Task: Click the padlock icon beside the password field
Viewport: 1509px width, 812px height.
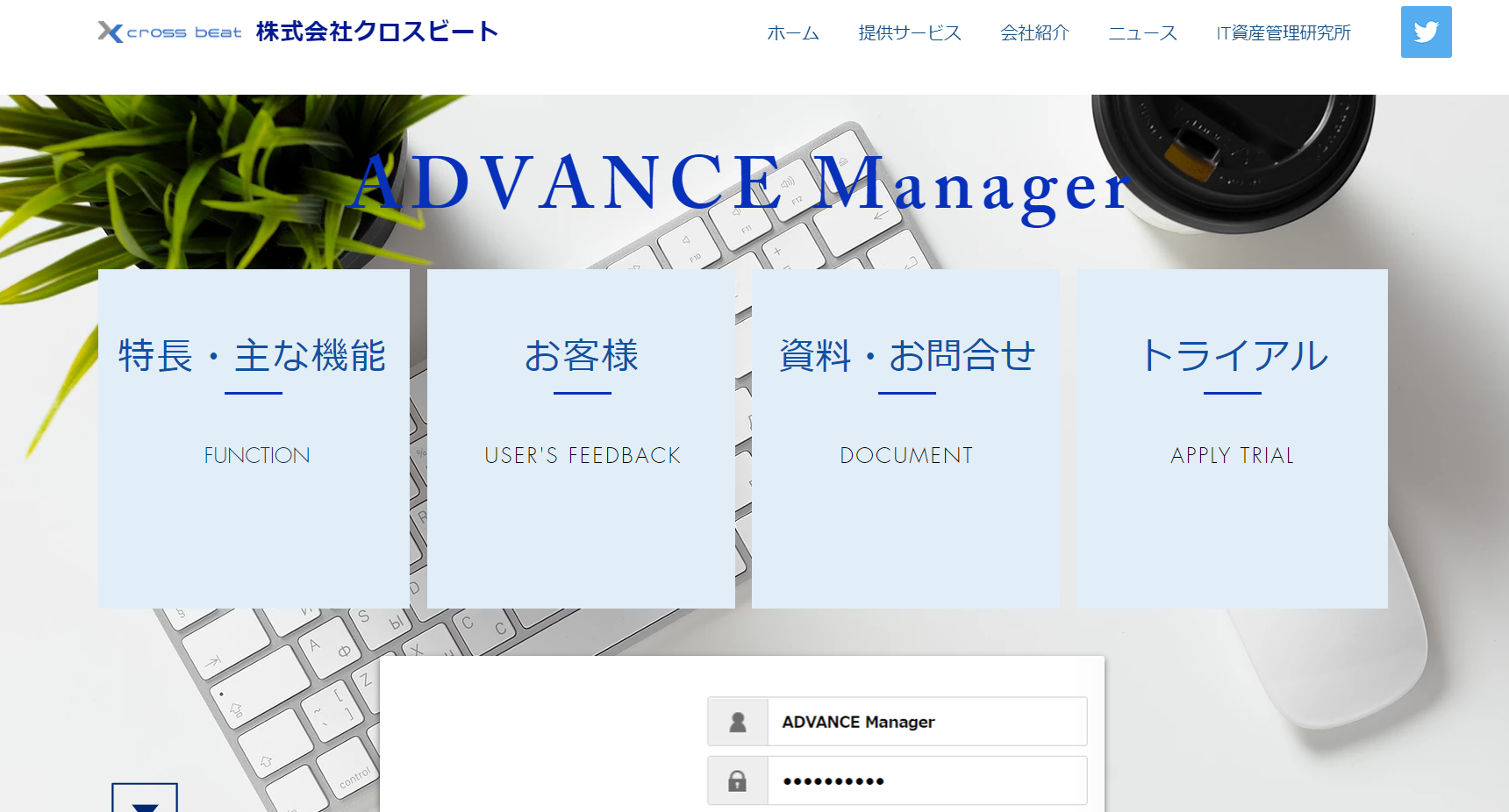Action: 738,780
